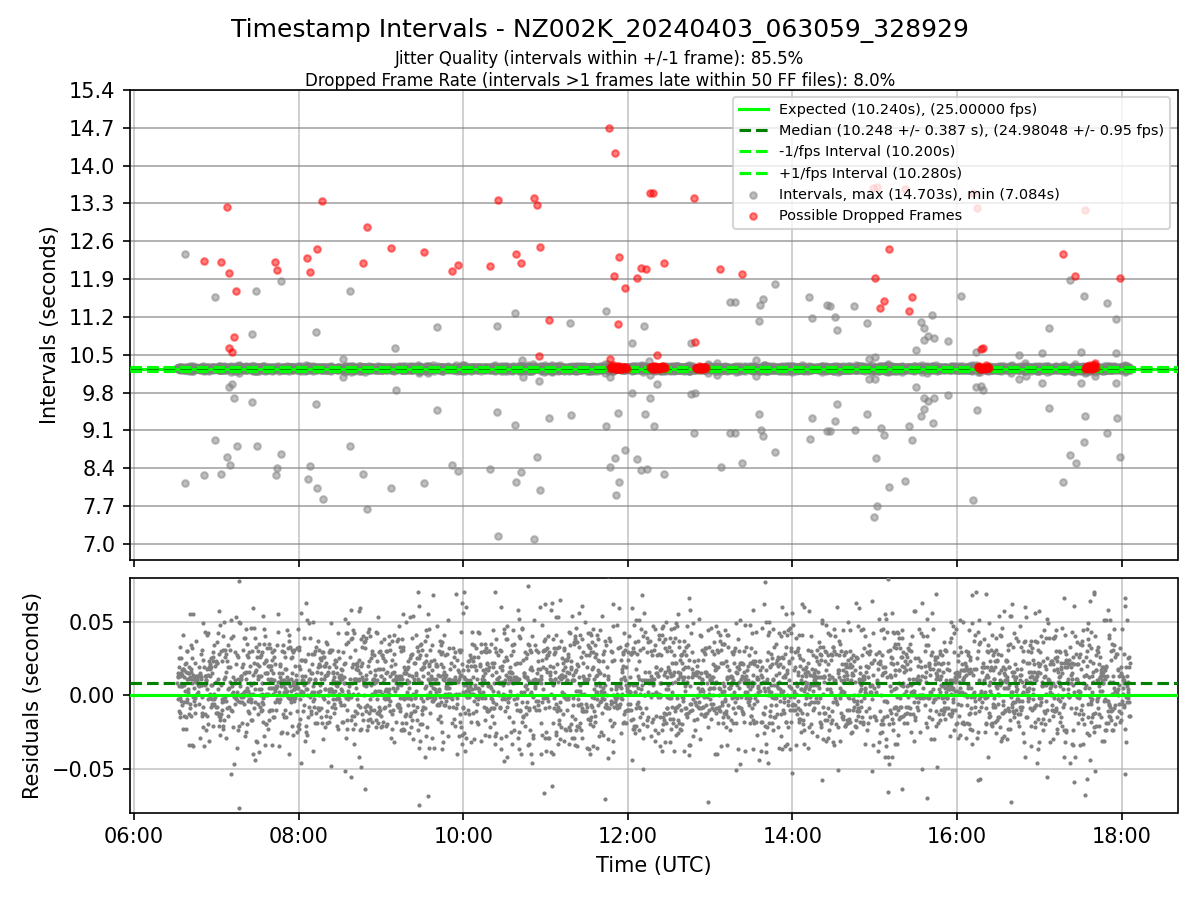
Task: Click legend entry 'Intervals, max (14.703s), min (7.084s)'
Action: point(919,194)
